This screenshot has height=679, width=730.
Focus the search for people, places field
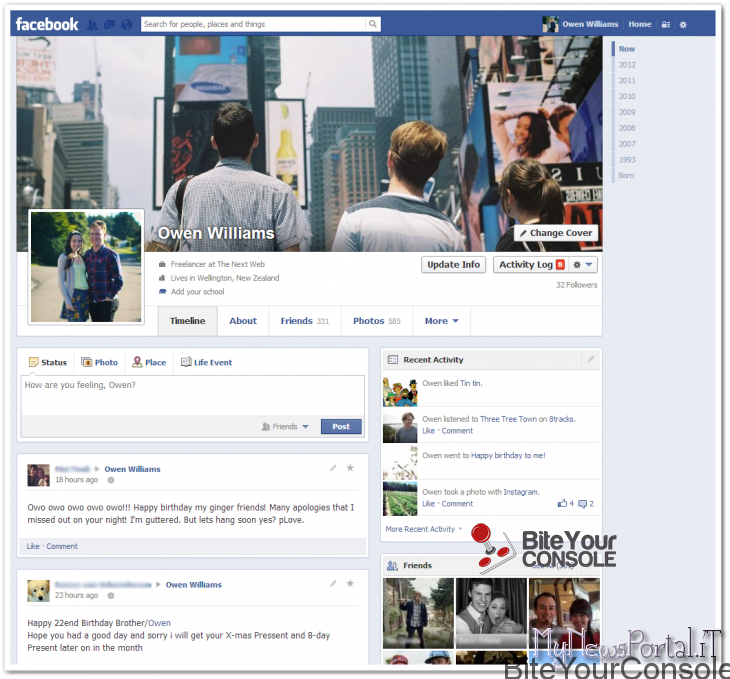pyautogui.click(x=254, y=24)
